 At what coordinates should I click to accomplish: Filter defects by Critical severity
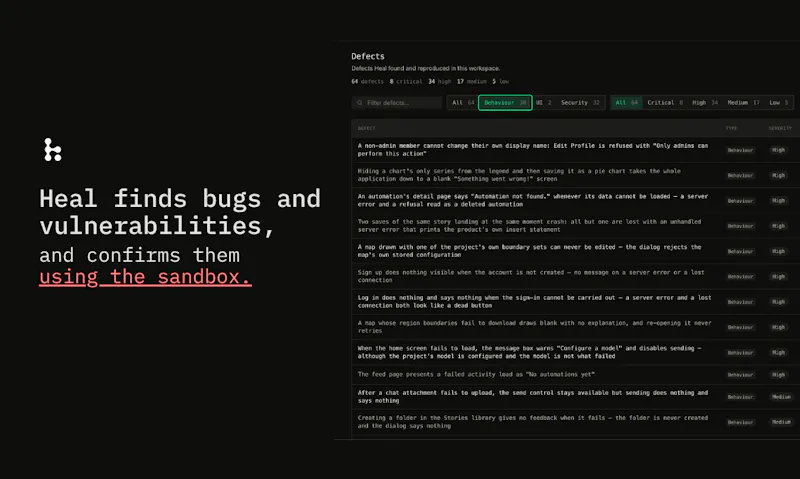tap(665, 103)
